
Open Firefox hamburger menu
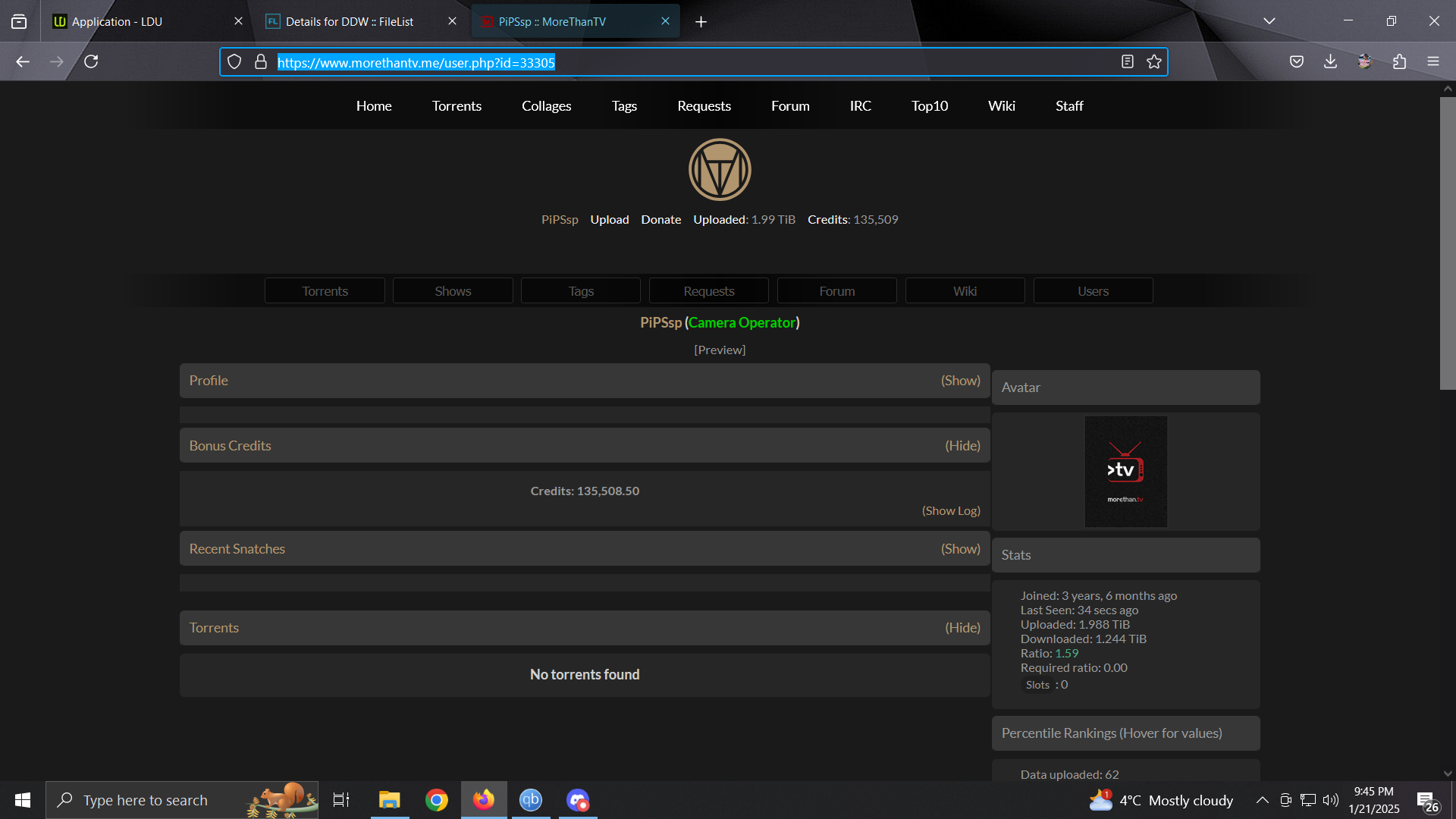[1433, 61]
